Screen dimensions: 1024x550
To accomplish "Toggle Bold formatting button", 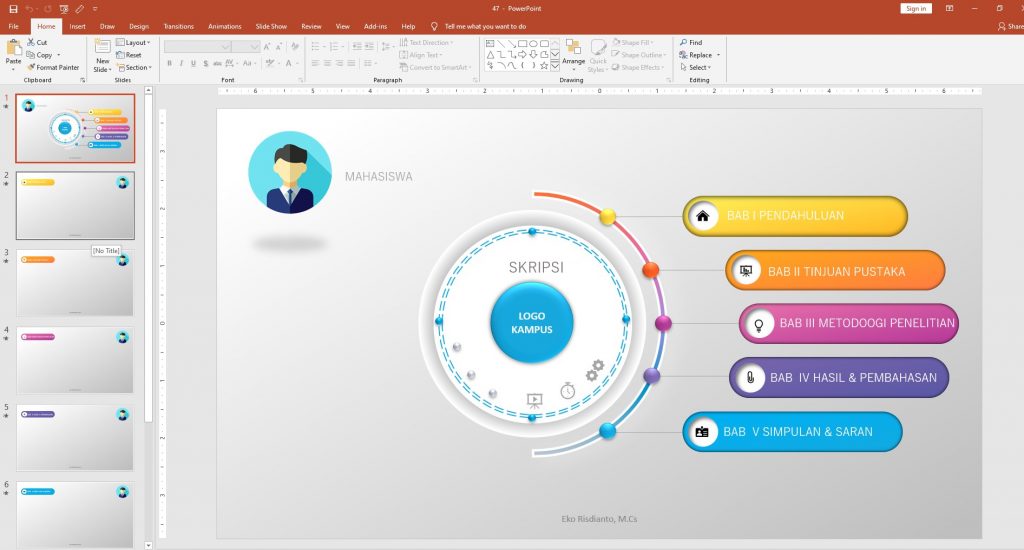I will (x=170, y=63).
